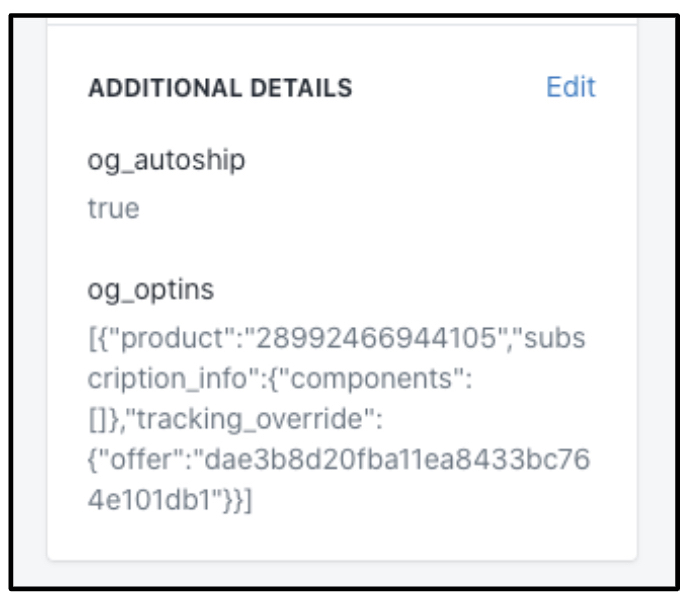Click the ADDITIONAL DETAILS section heading

[x=220, y=88]
